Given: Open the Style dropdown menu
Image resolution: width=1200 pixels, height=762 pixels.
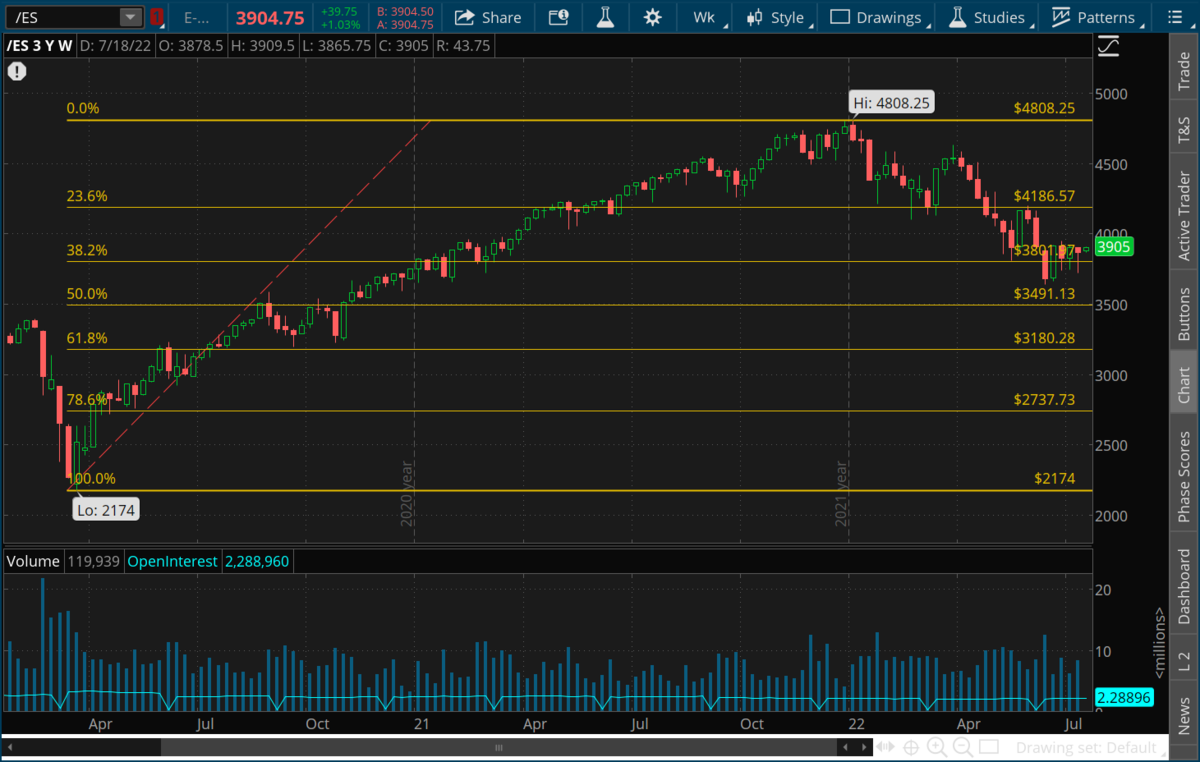Looking at the screenshot, I should (x=778, y=17).
